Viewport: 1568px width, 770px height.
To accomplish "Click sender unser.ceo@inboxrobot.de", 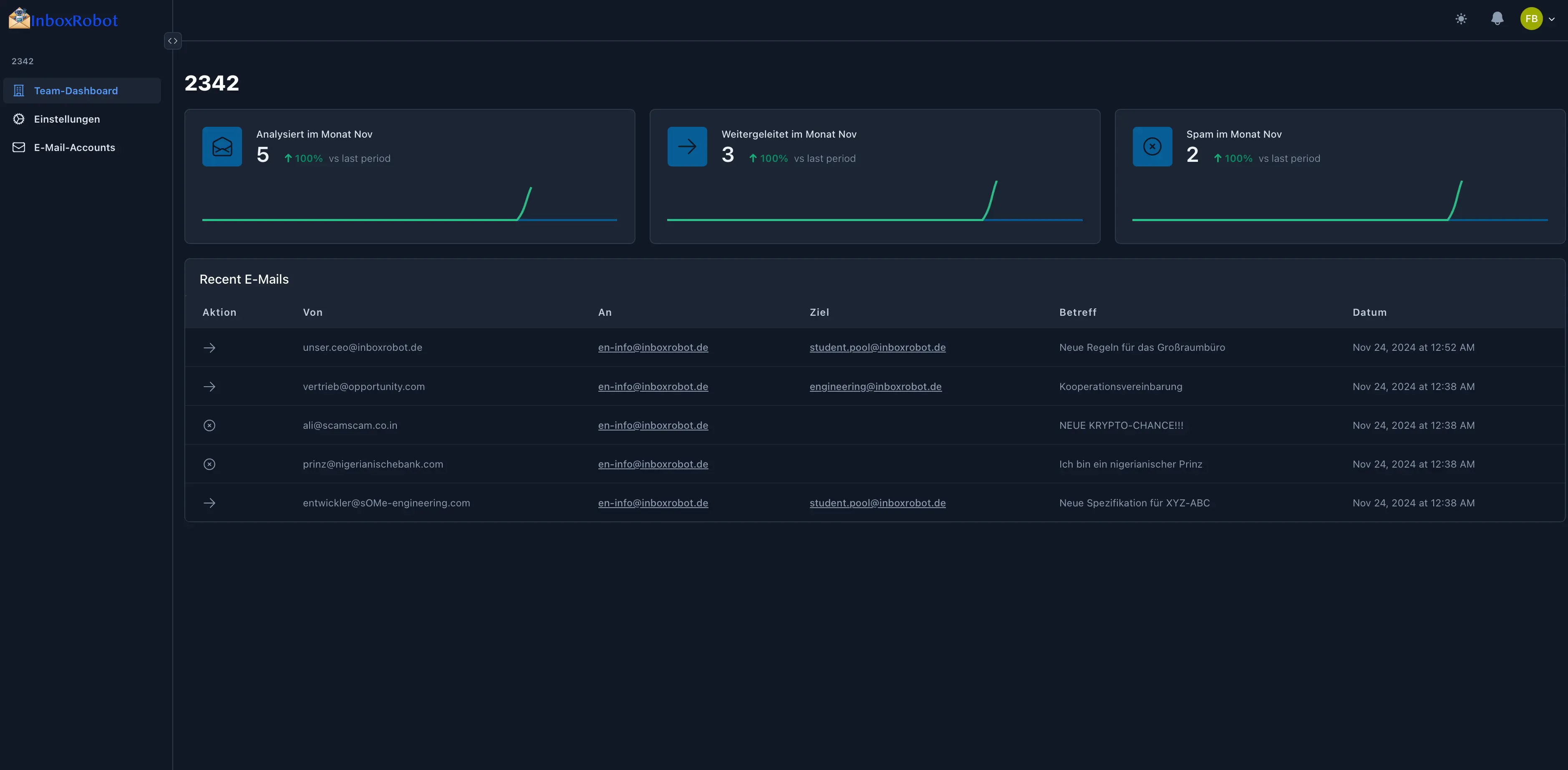I will pyautogui.click(x=363, y=347).
